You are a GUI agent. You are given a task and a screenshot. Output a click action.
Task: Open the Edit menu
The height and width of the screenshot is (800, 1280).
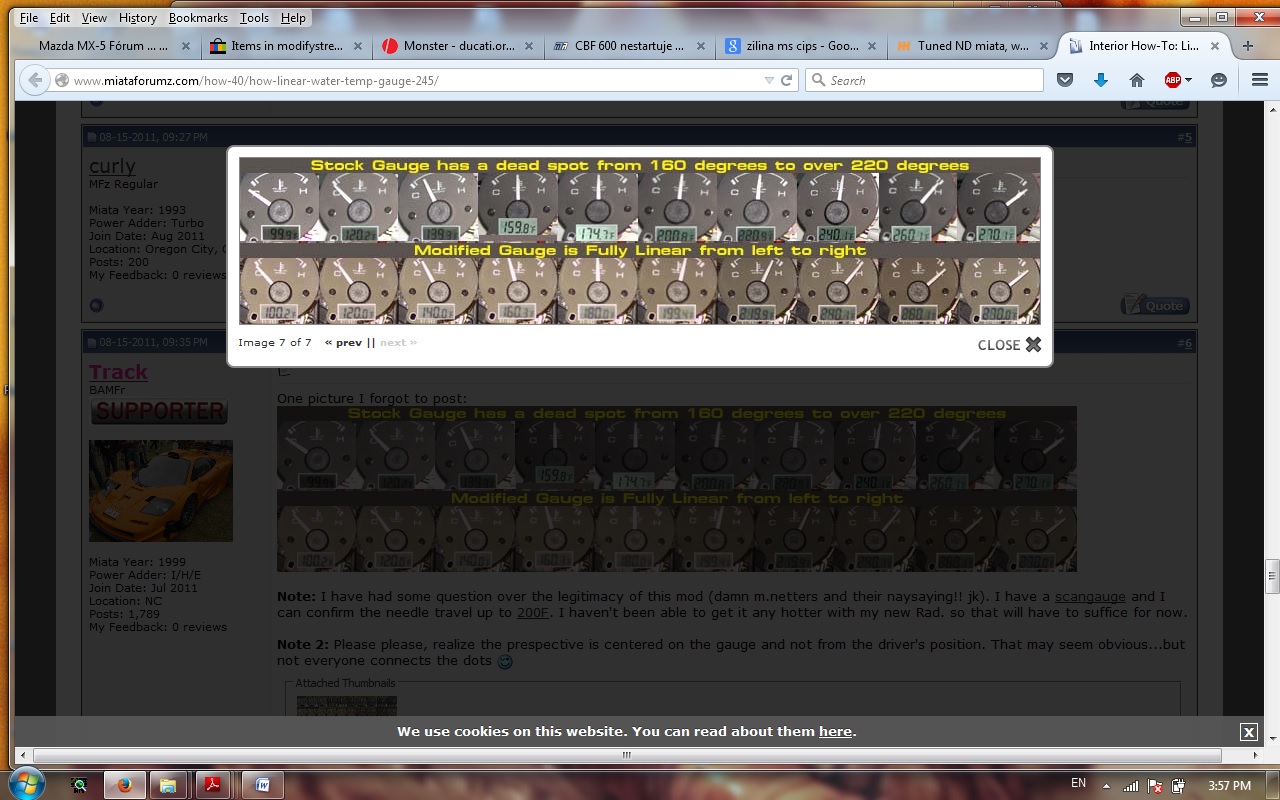click(x=60, y=18)
